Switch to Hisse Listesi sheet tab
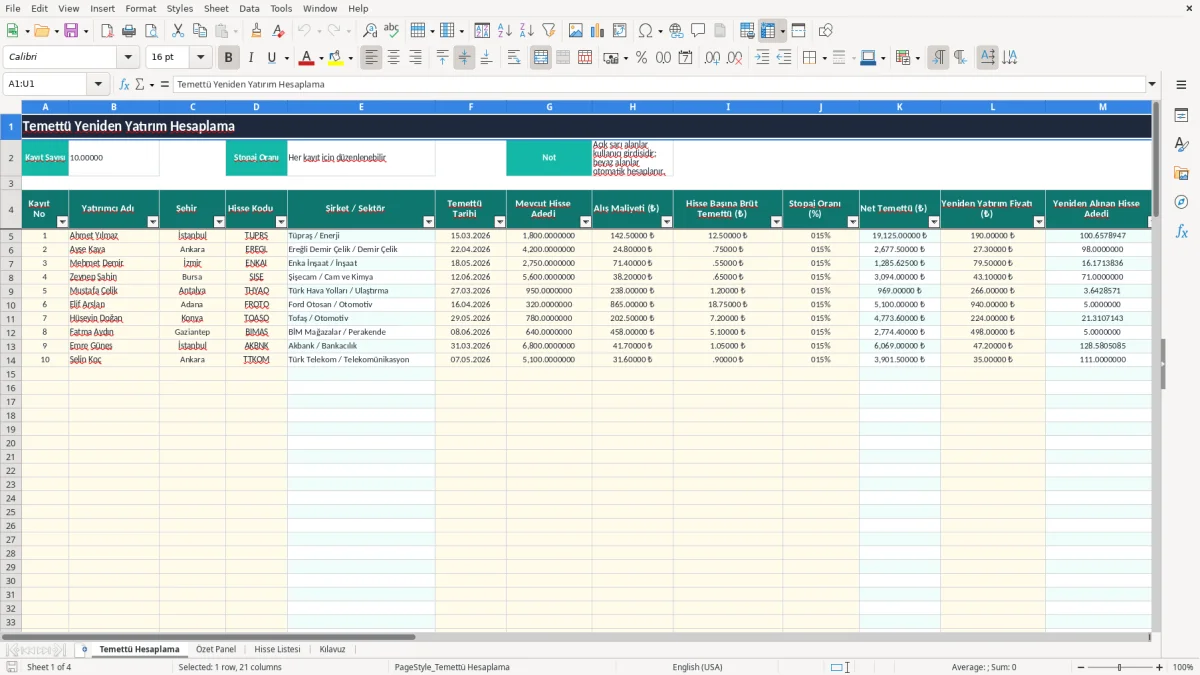 point(277,649)
